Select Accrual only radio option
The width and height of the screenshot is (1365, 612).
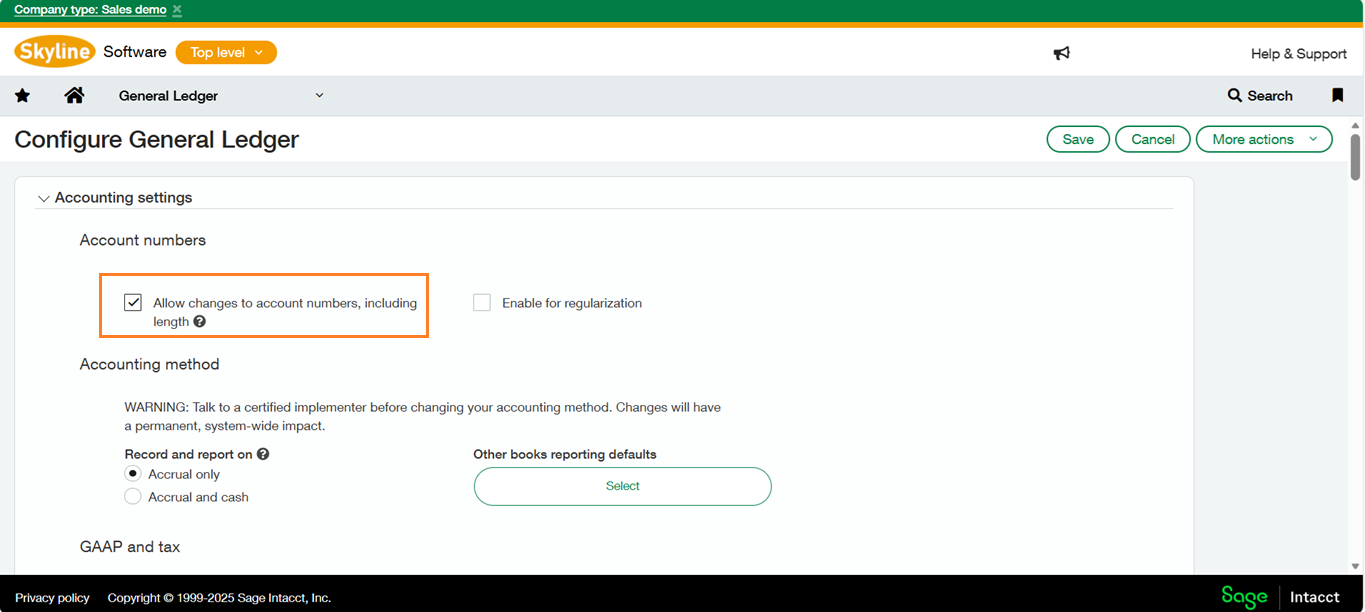tap(133, 474)
